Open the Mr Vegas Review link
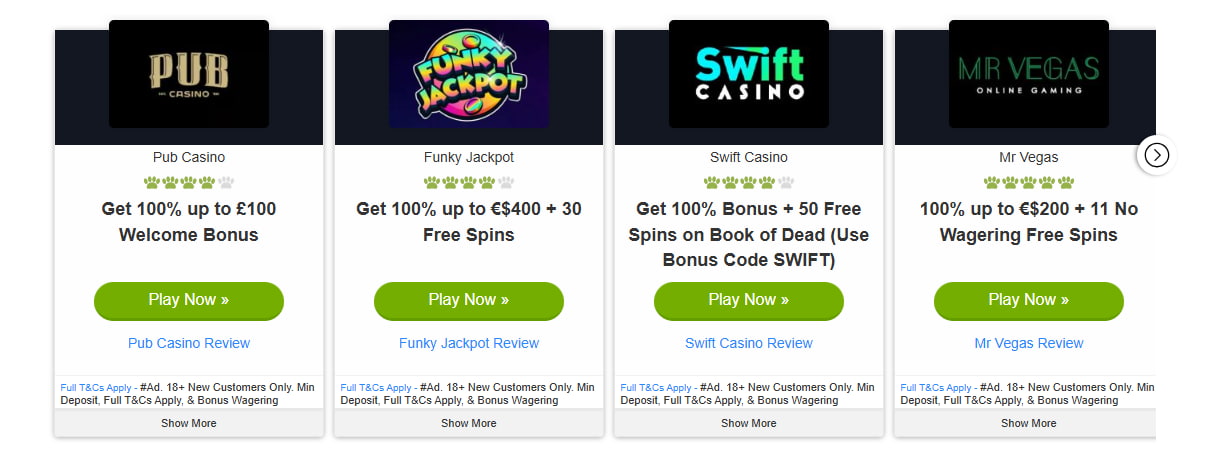Viewport: 1213px width, 451px height. tap(1029, 343)
